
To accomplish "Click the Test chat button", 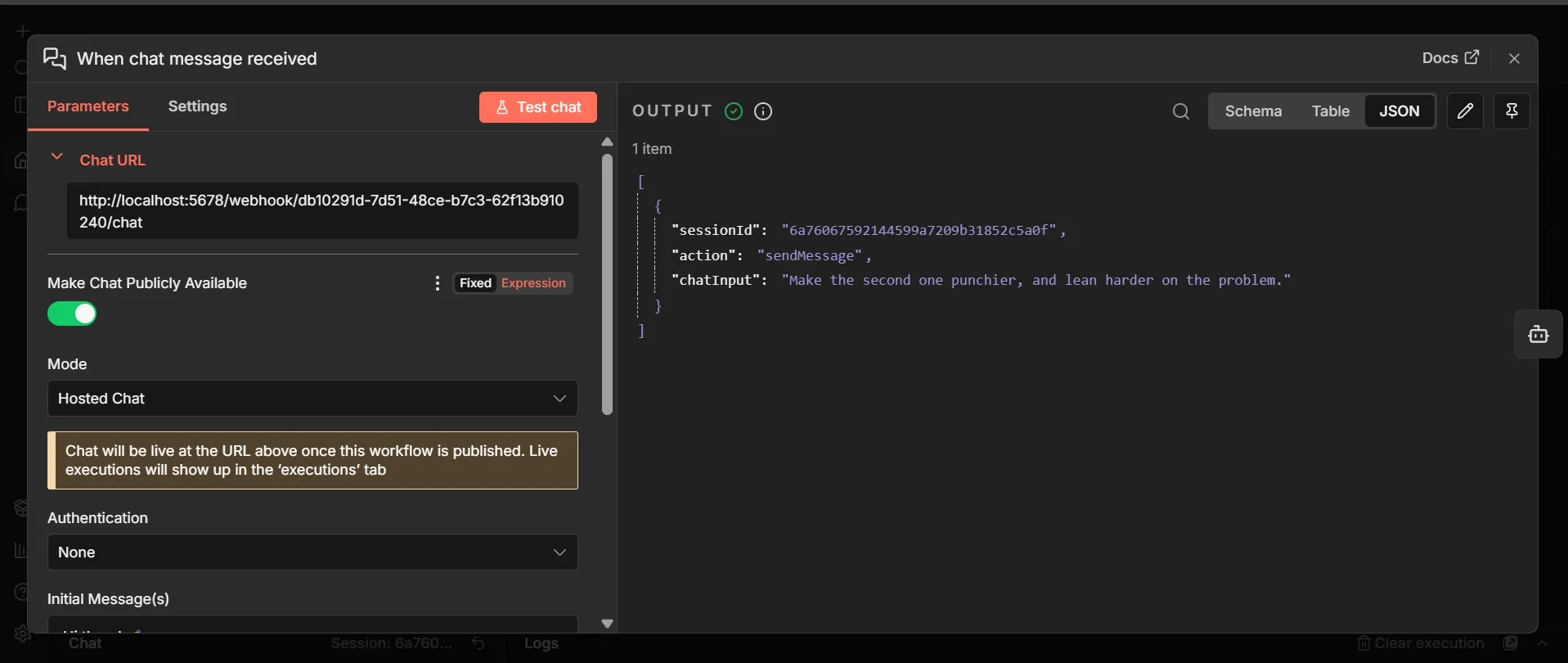I will coord(537,107).
